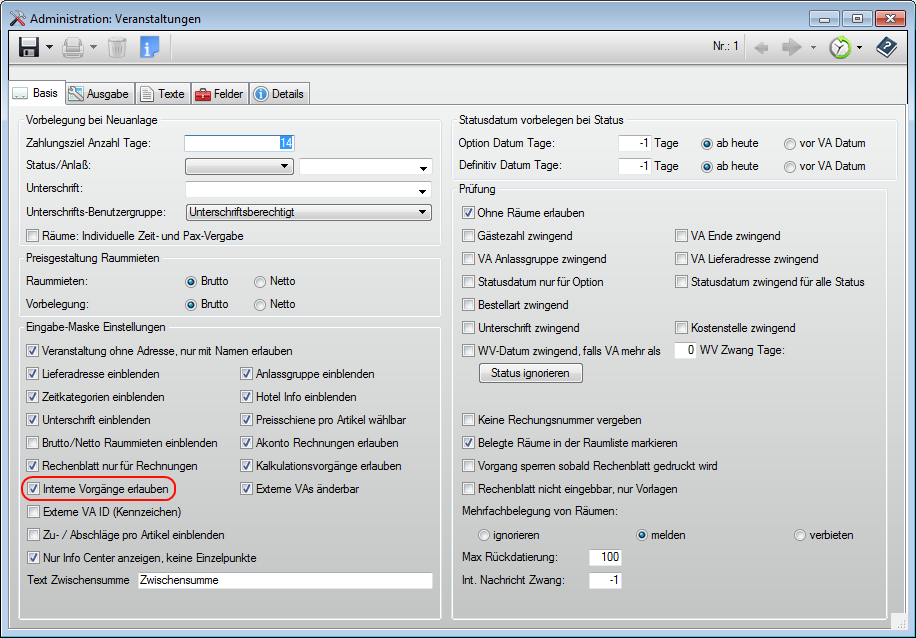Uncheck Interne Vorgänge erlauben
This screenshot has width=916, height=638.
tap(33, 489)
